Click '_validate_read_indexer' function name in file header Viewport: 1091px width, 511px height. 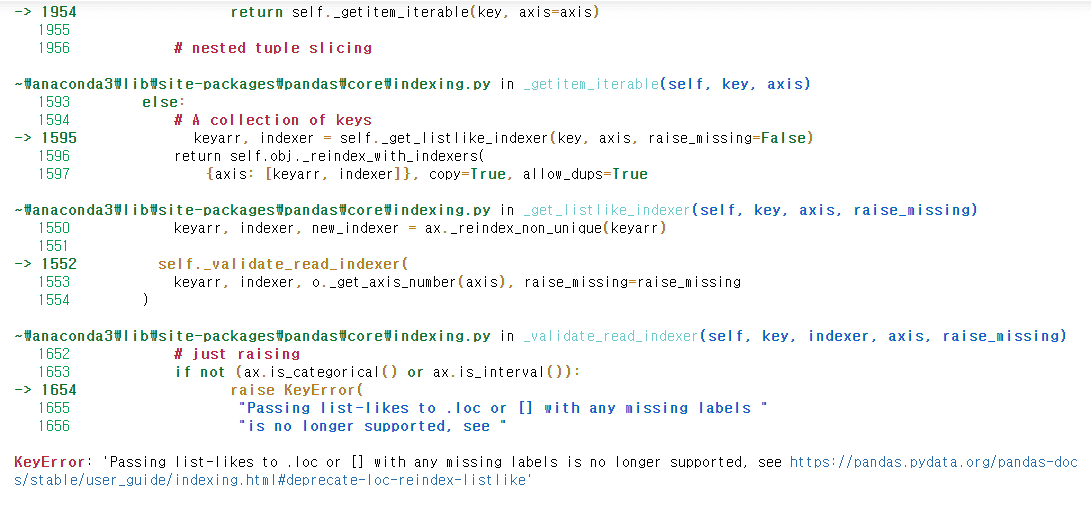(609, 336)
